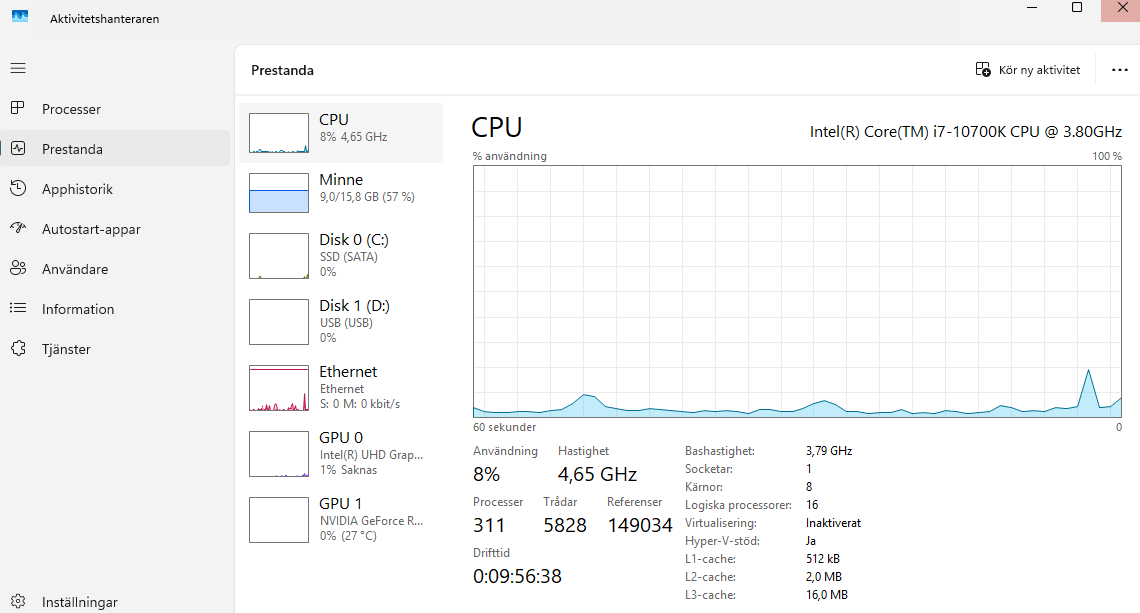Click the 60 sekunder graph label
The width and height of the screenshot is (1140, 613).
[x=505, y=428]
